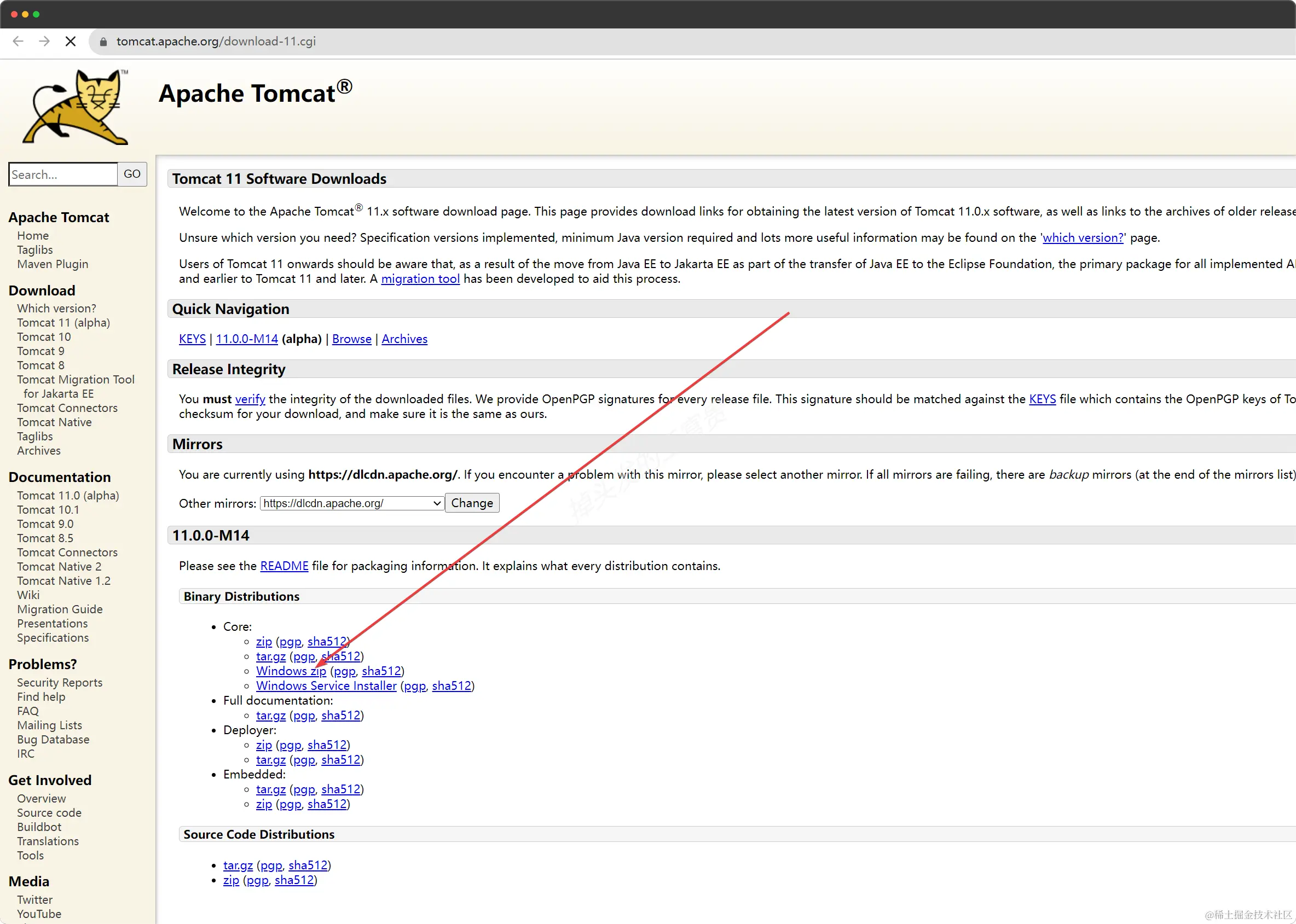
Task: Open Security Reports link
Action: tap(60, 683)
